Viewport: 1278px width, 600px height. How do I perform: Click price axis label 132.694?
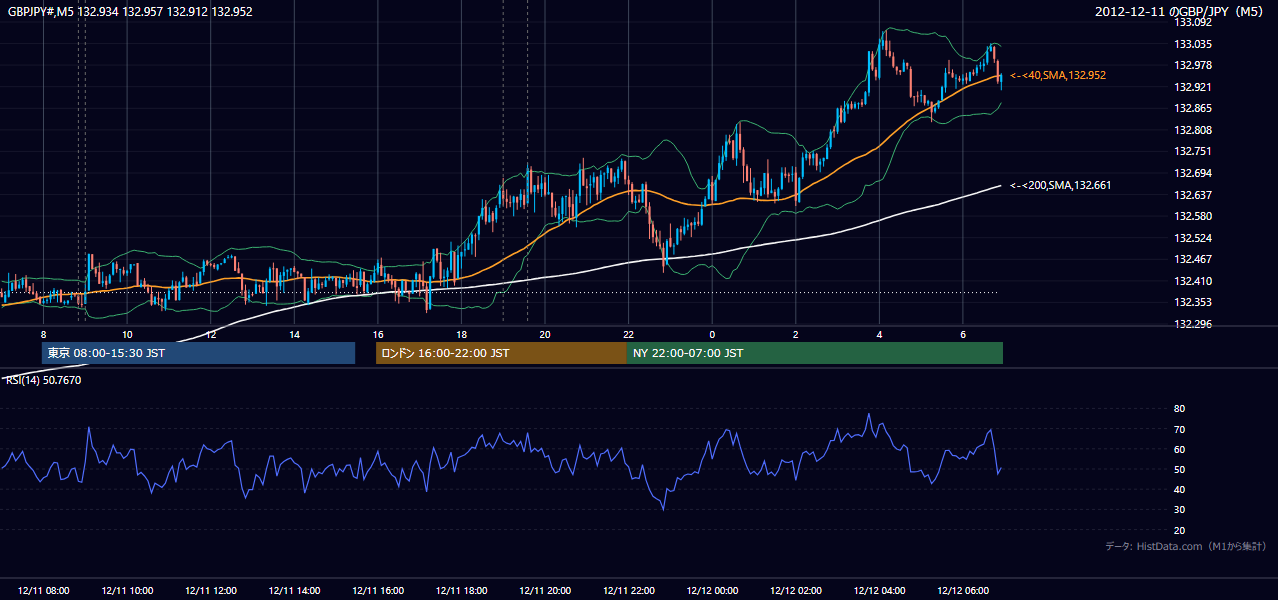[1193, 173]
